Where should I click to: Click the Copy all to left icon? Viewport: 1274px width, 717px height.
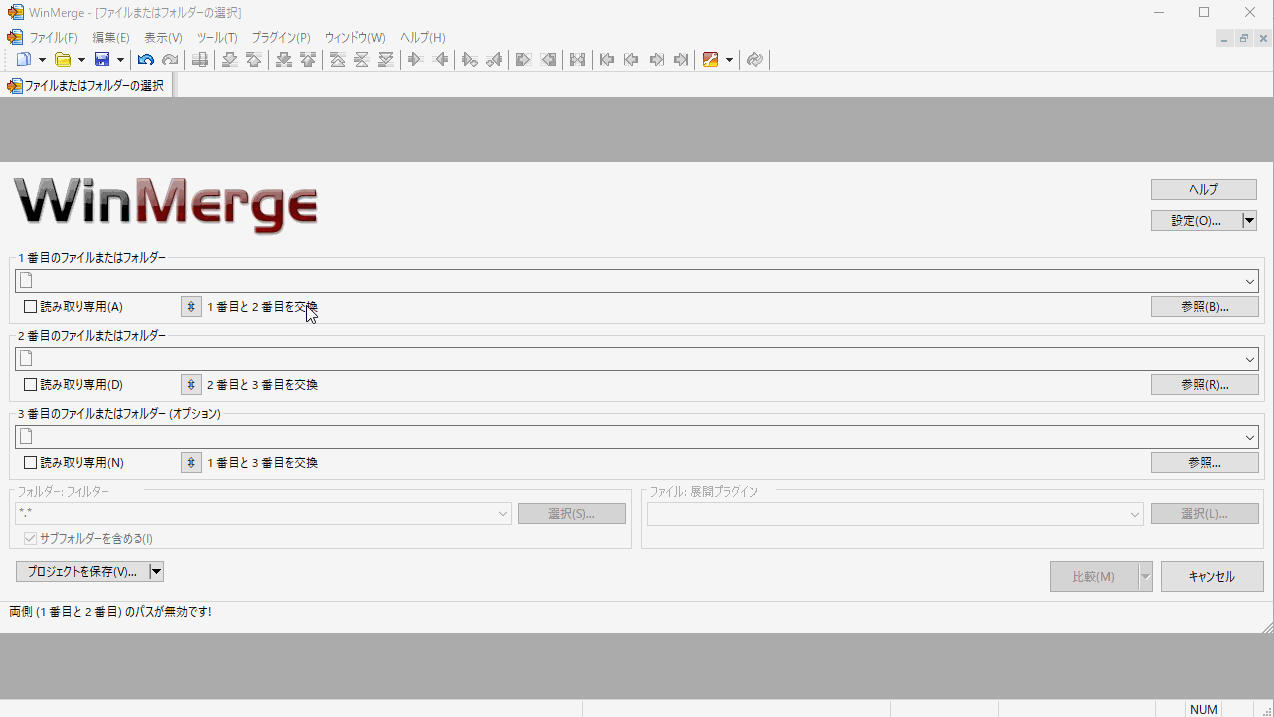tap(548, 60)
